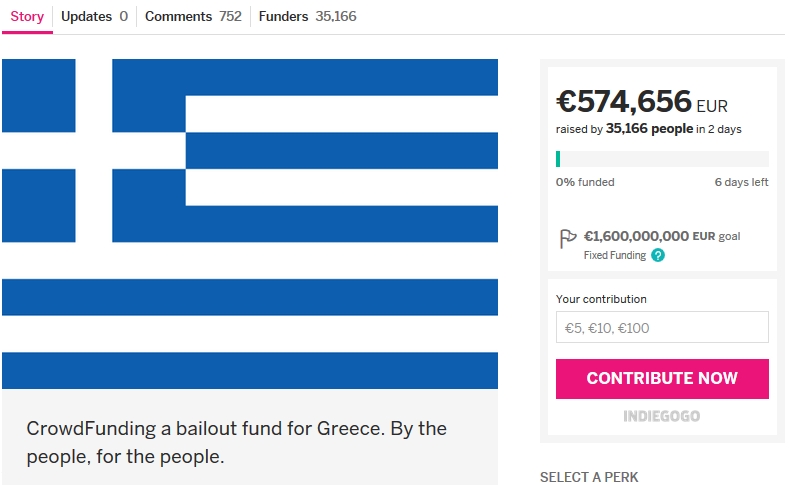Click the goal flag icon
The image size is (789, 485).
[567, 238]
